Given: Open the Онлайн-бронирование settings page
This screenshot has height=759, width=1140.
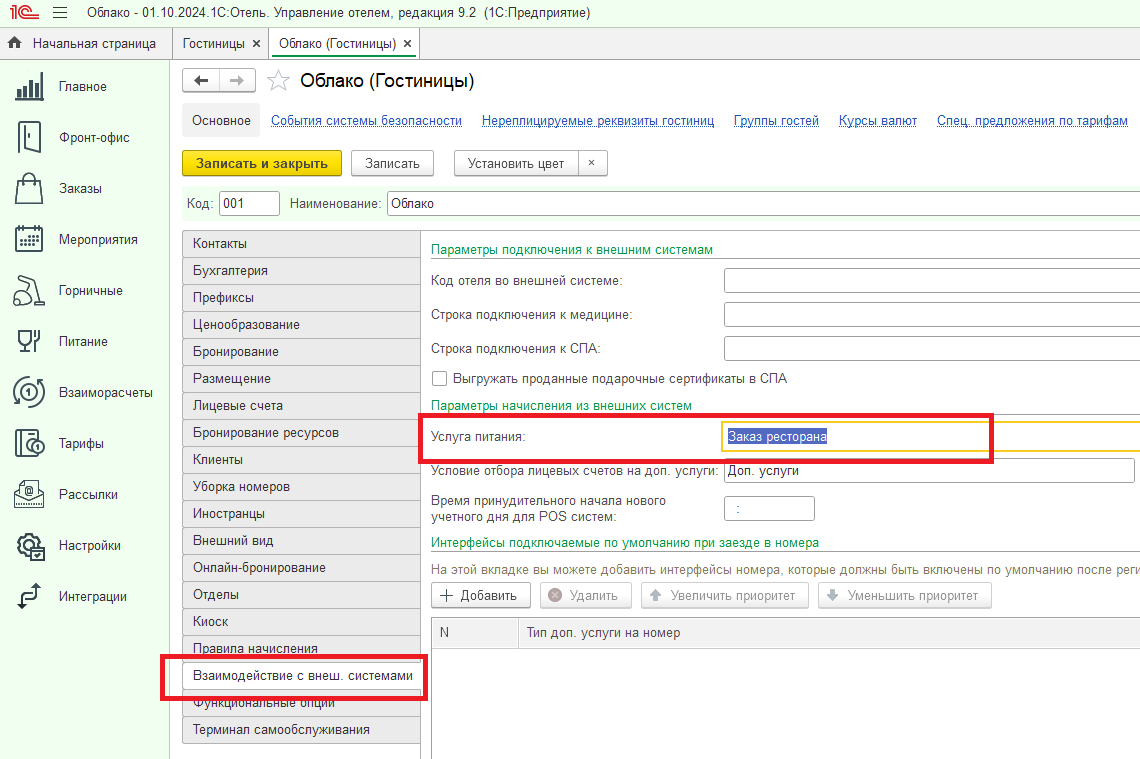Looking at the screenshot, I should (x=301, y=567).
